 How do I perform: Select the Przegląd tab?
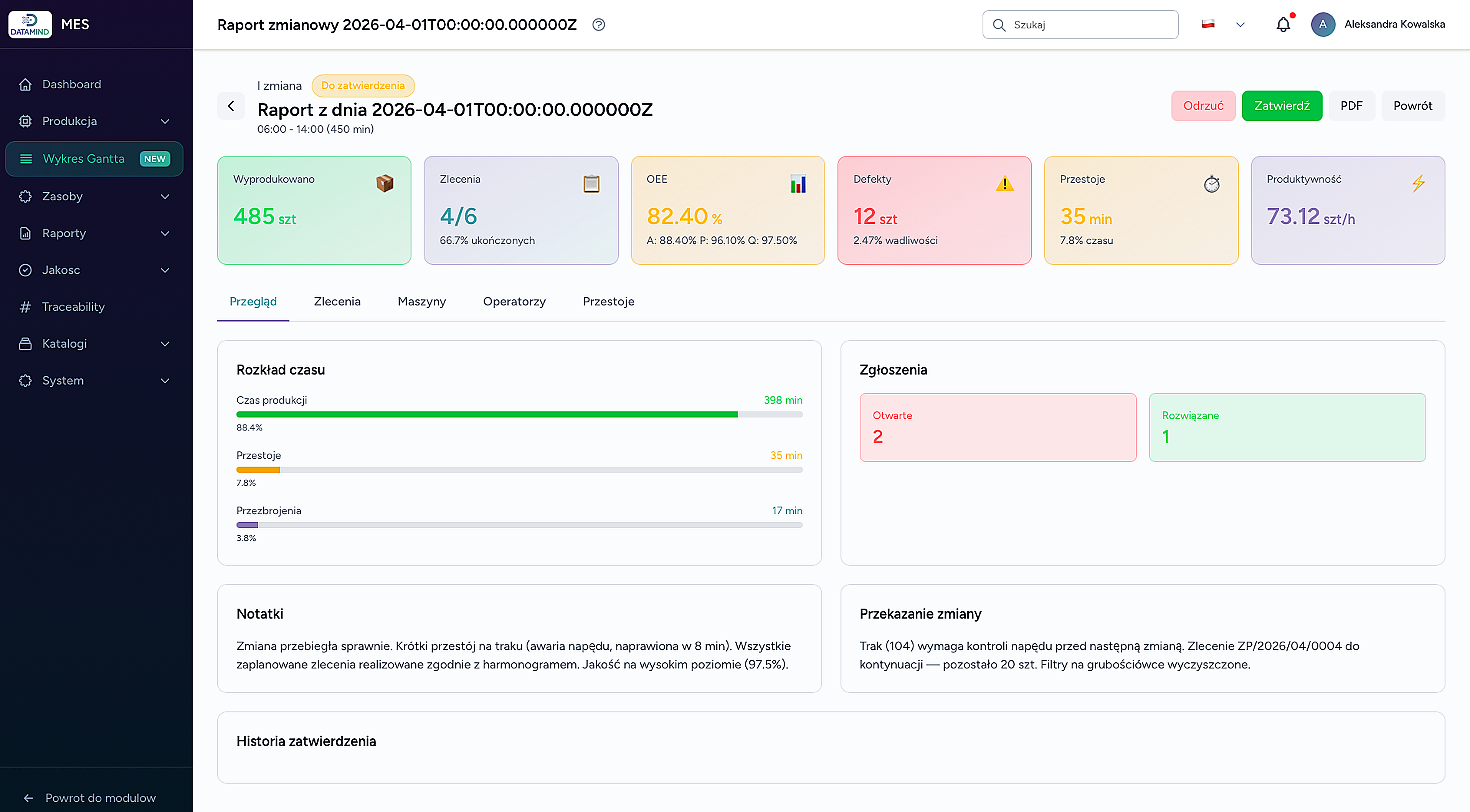253,302
